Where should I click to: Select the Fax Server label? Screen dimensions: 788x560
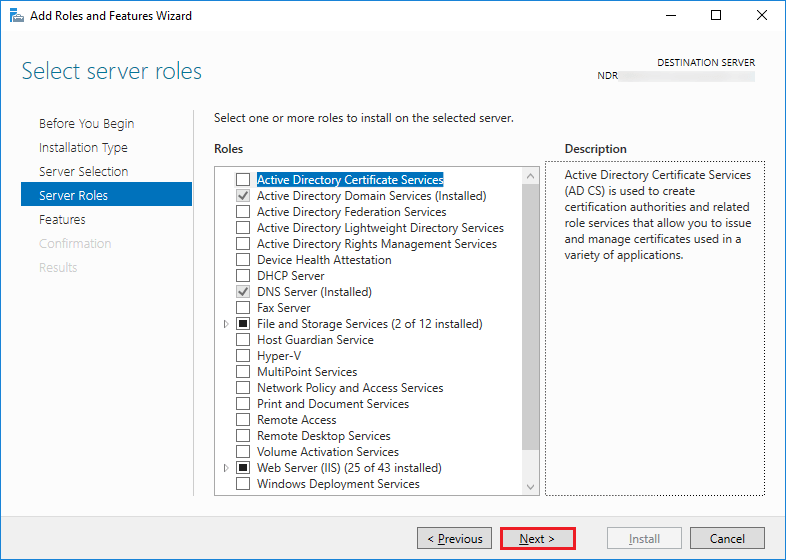[x=284, y=308]
